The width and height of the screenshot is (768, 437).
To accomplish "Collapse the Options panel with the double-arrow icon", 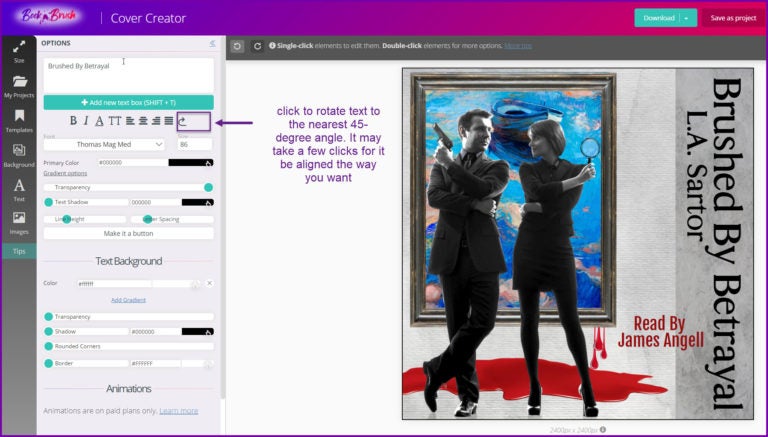I will pos(212,43).
